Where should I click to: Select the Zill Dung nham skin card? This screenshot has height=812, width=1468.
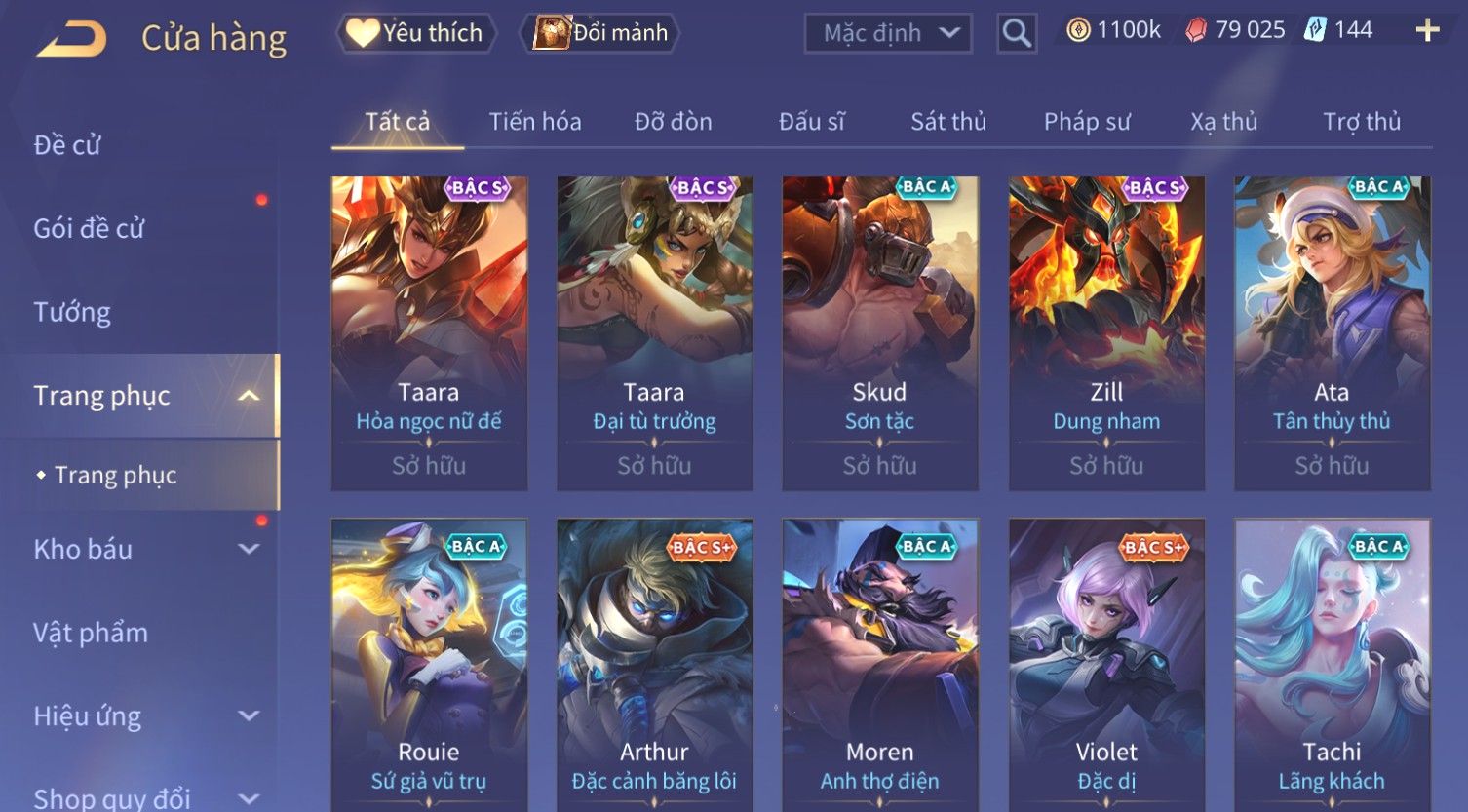tap(1106, 333)
